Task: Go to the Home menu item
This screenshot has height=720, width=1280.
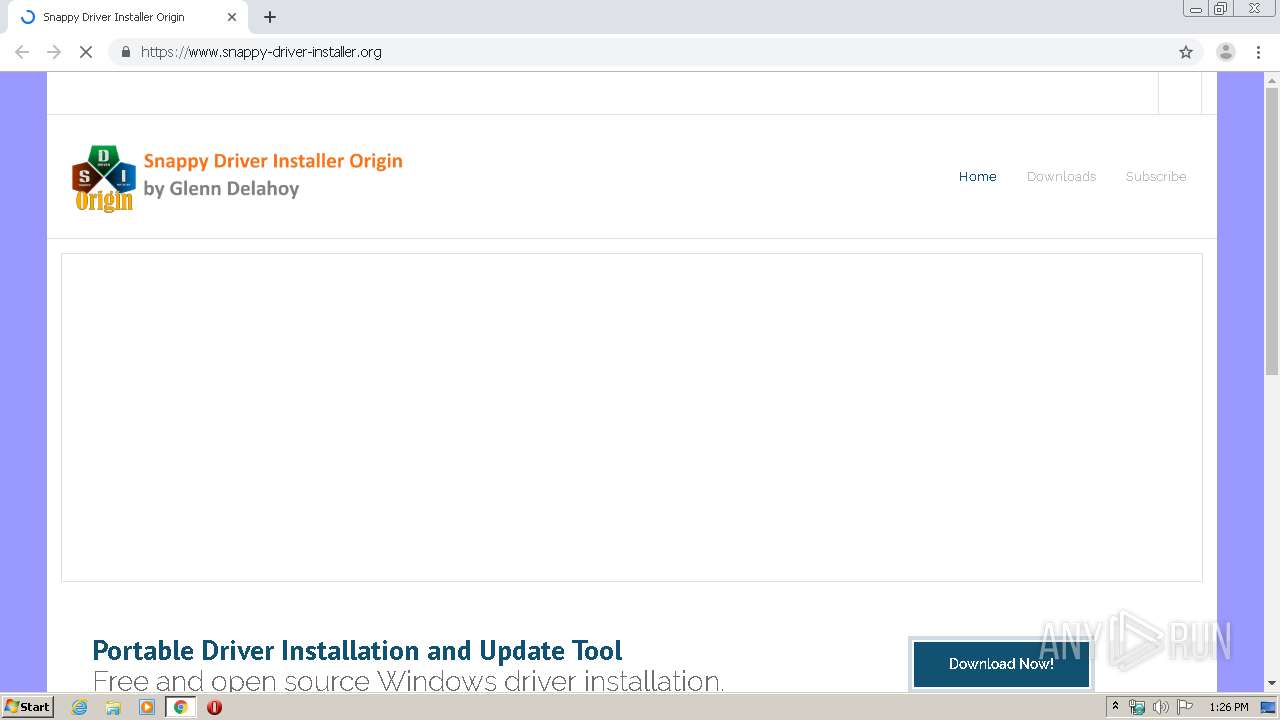Action: (977, 176)
